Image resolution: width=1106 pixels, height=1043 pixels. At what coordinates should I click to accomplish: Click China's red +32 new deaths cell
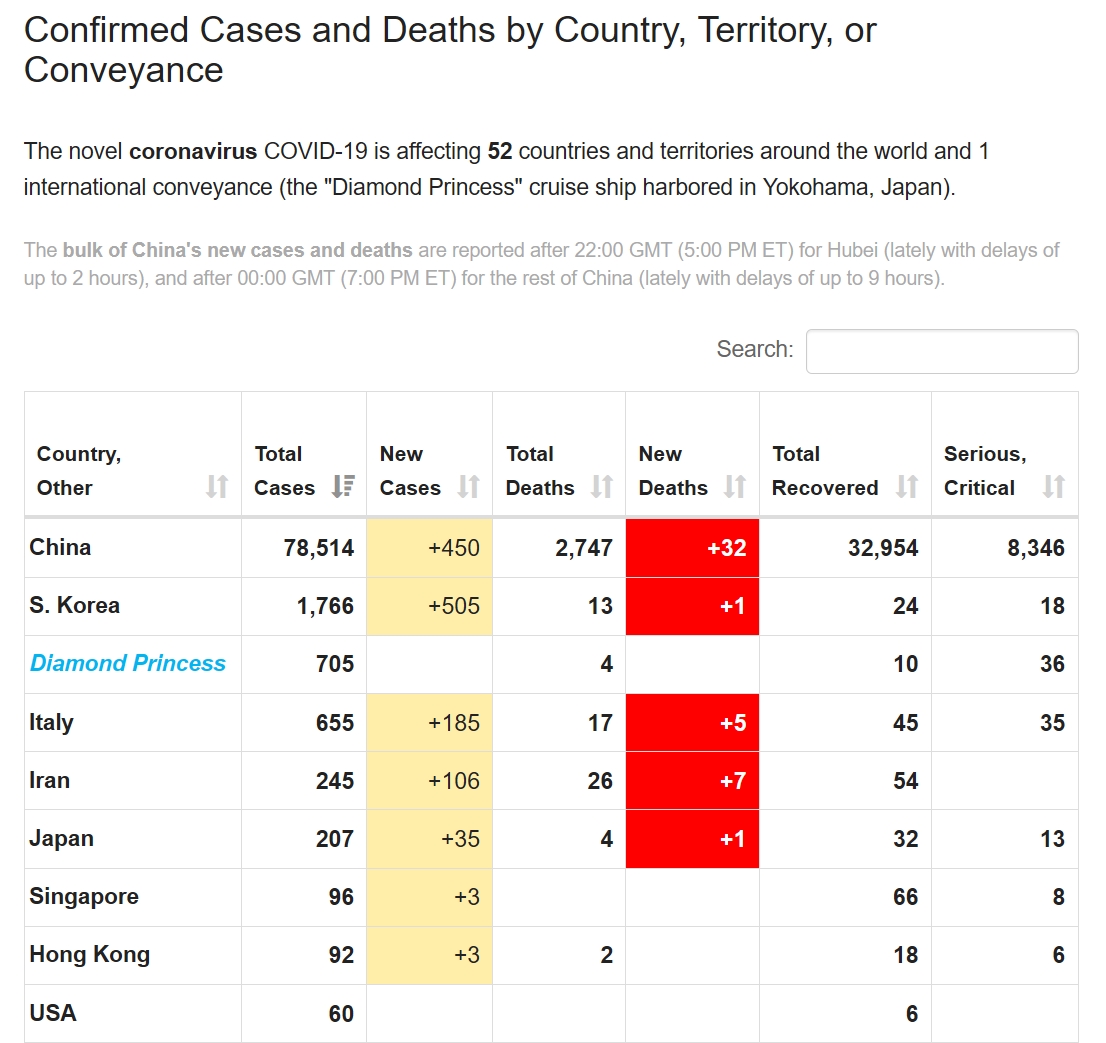(692, 548)
